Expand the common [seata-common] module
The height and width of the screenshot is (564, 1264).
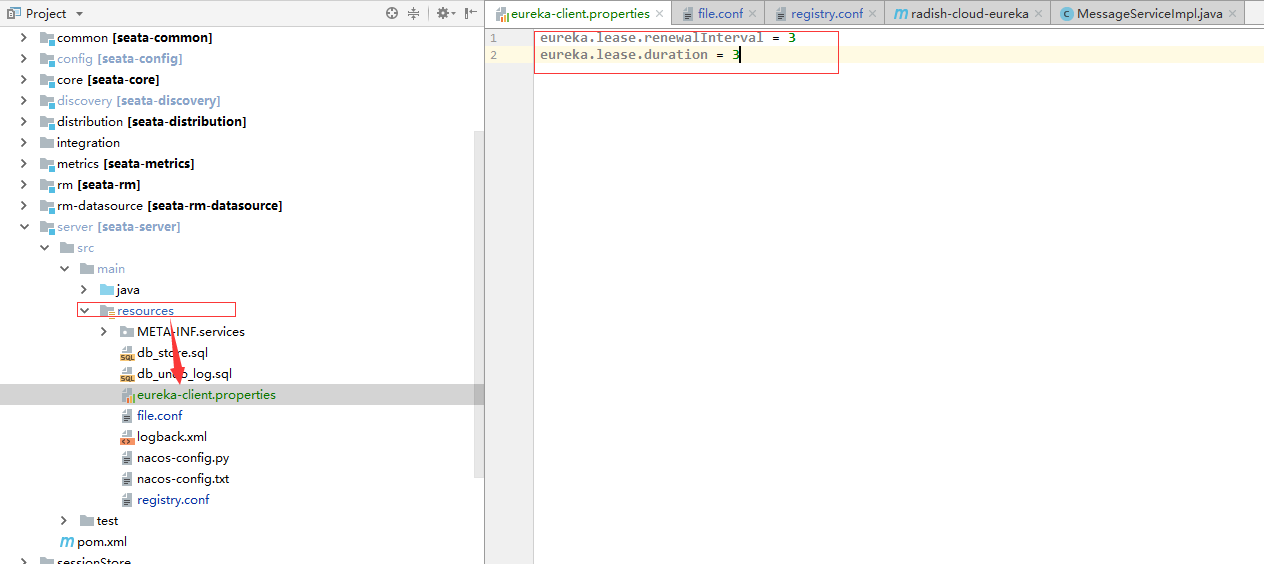pos(24,37)
